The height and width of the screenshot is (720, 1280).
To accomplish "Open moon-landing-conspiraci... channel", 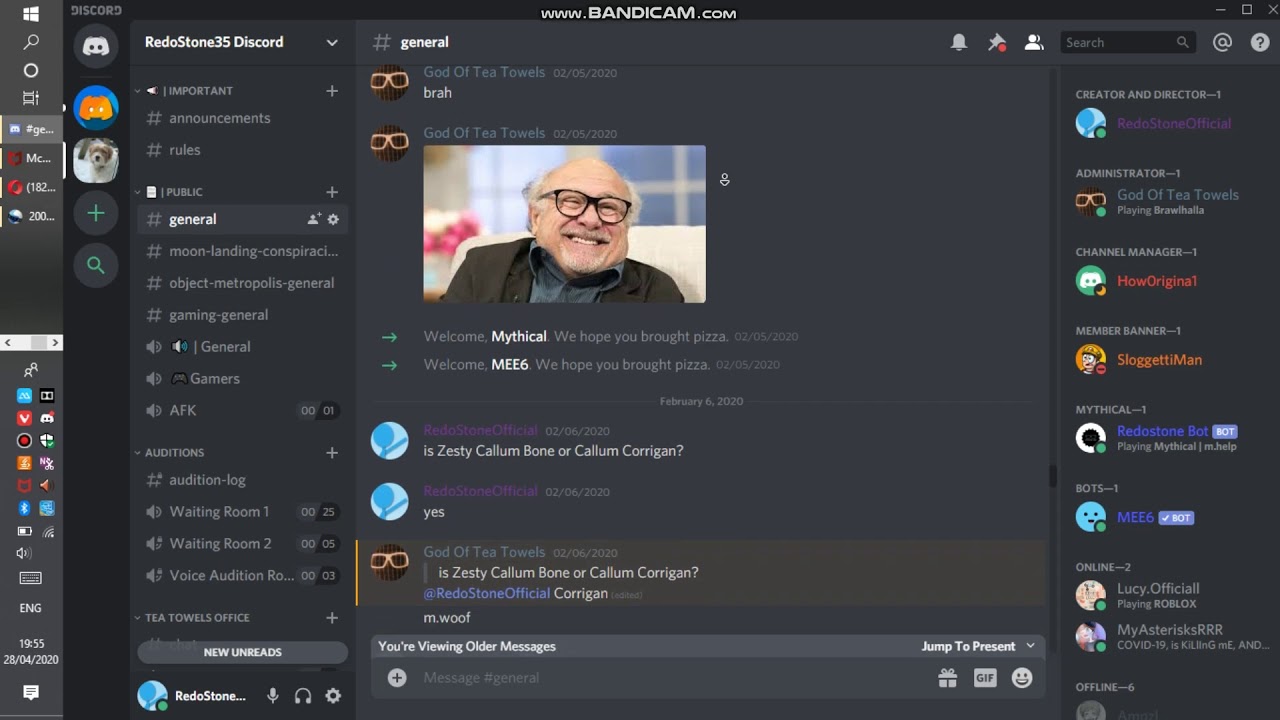I will 242,251.
